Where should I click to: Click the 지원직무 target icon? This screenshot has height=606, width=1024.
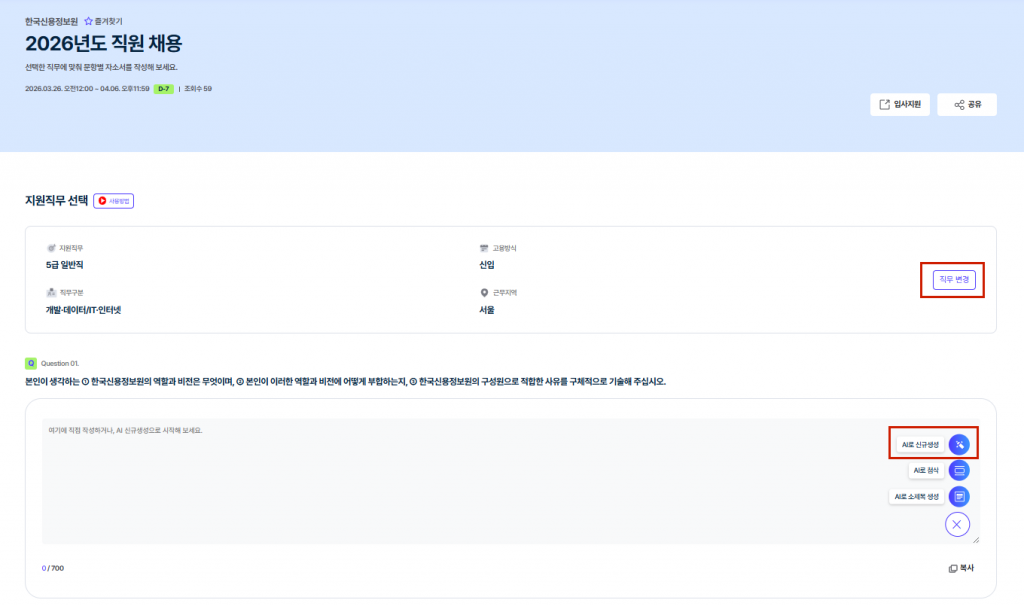[x=51, y=248]
